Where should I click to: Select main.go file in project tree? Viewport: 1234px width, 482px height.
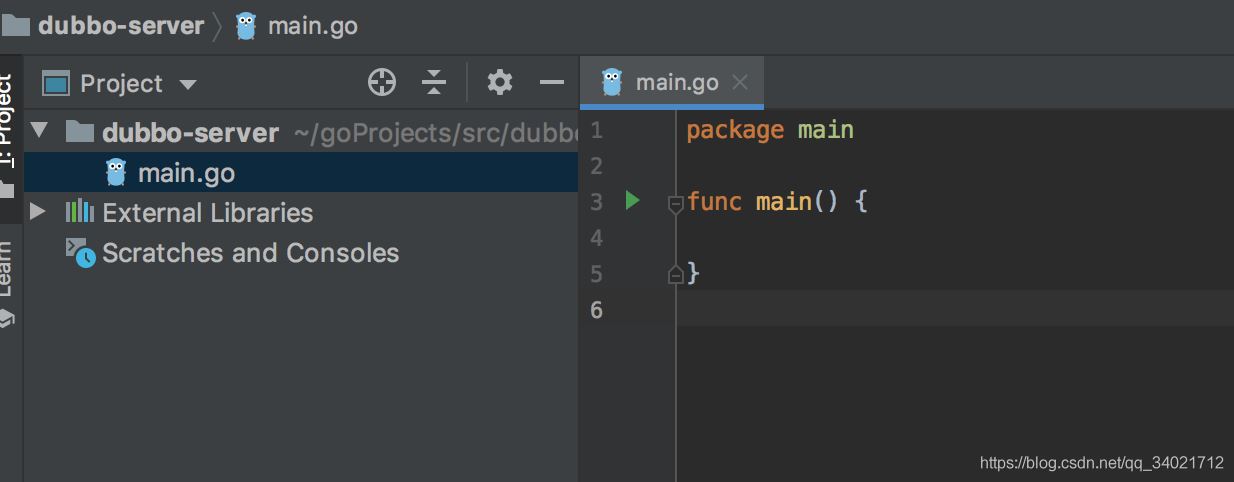pyautogui.click(x=186, y=173)
